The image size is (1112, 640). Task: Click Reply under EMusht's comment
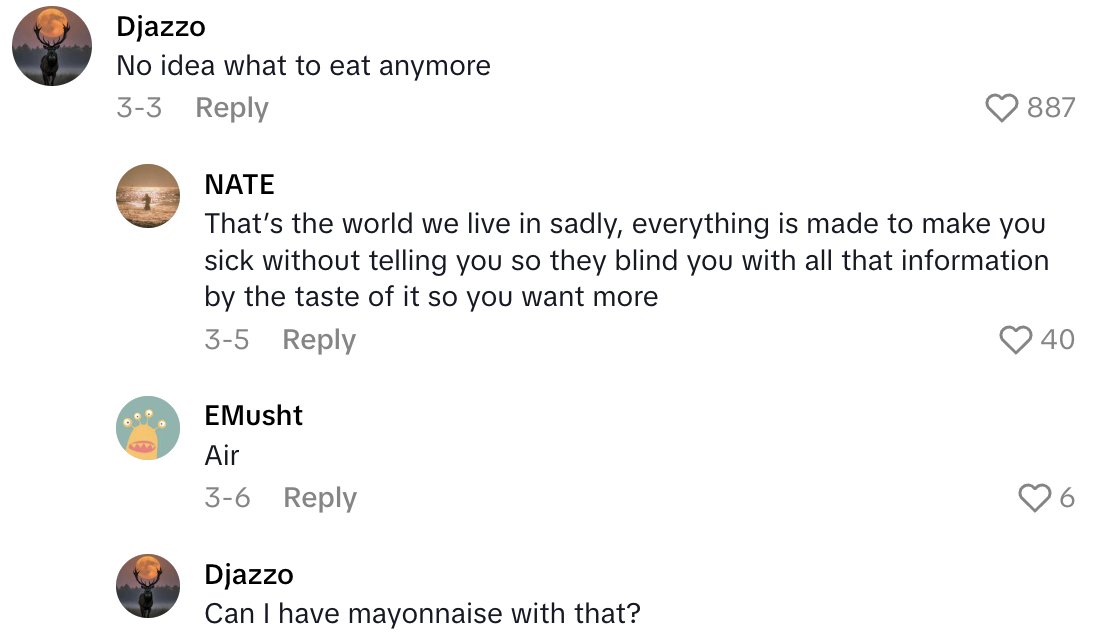pos(319,497)
